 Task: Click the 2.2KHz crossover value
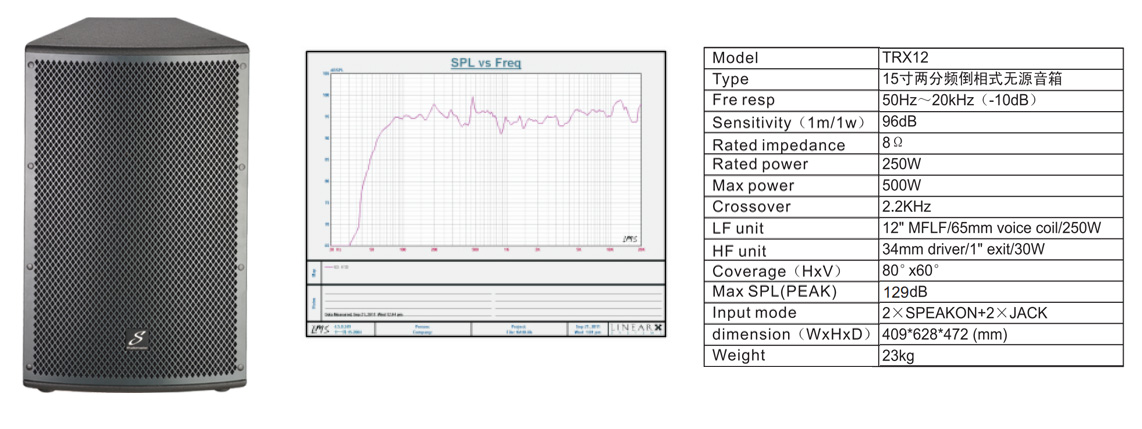906,206
